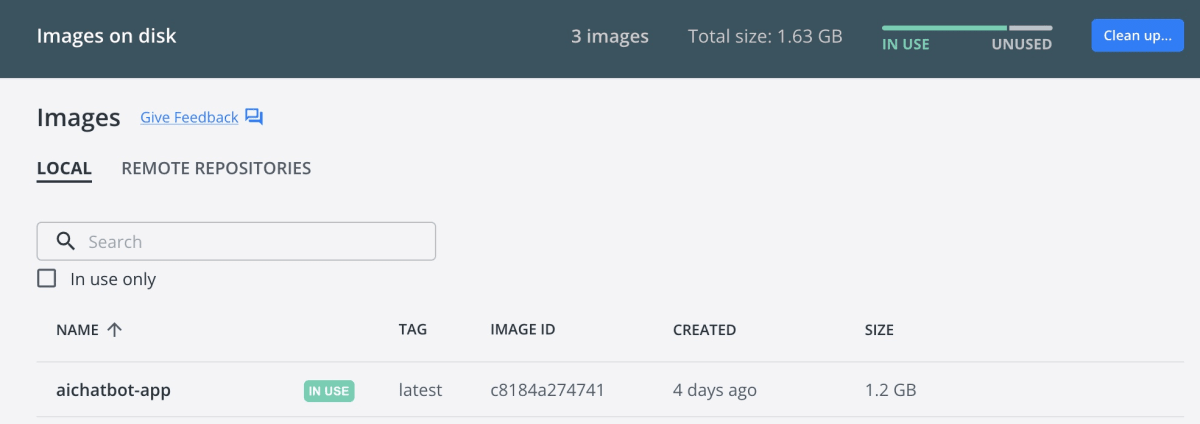
Task: Click Total size: 1.63 GB text
Action: click(765, 36)
